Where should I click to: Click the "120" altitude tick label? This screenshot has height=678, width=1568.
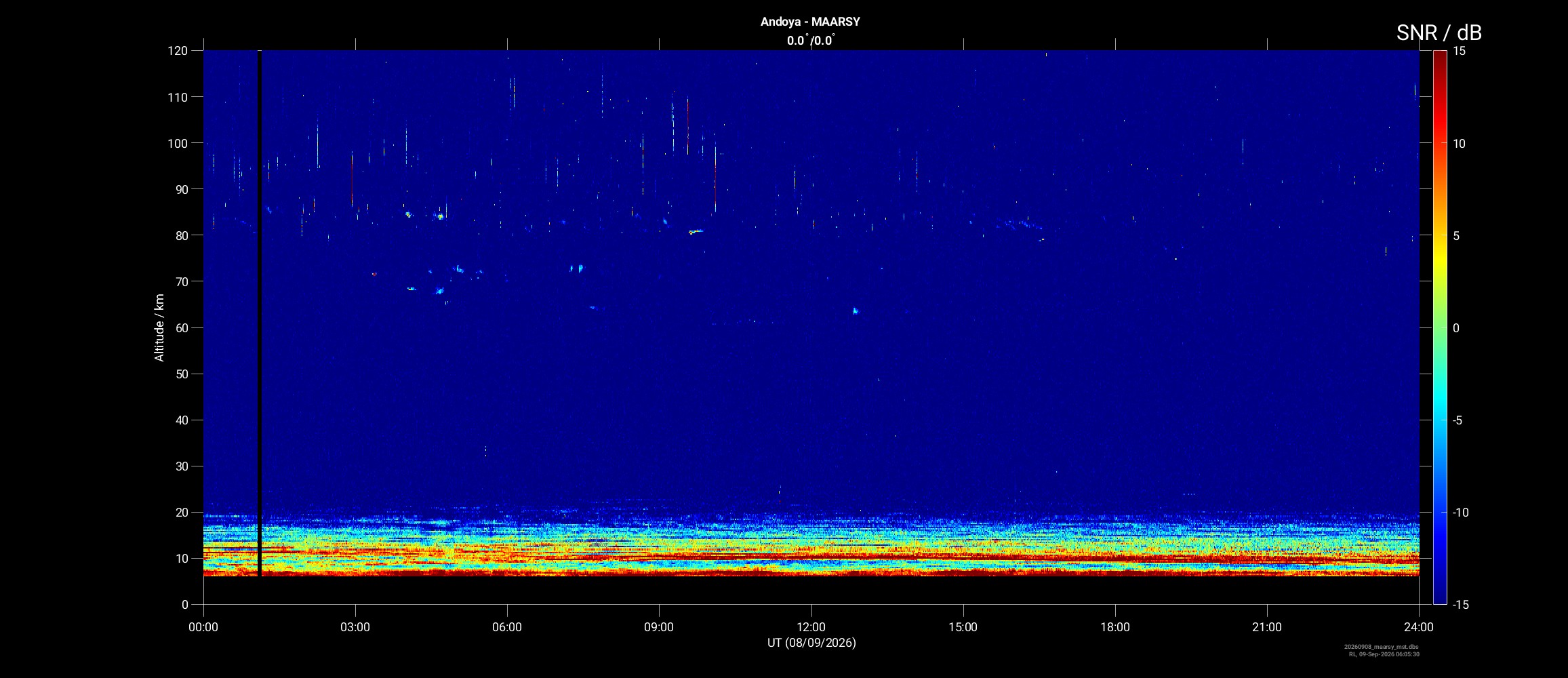pyautogui.click(x=178, y=51)
